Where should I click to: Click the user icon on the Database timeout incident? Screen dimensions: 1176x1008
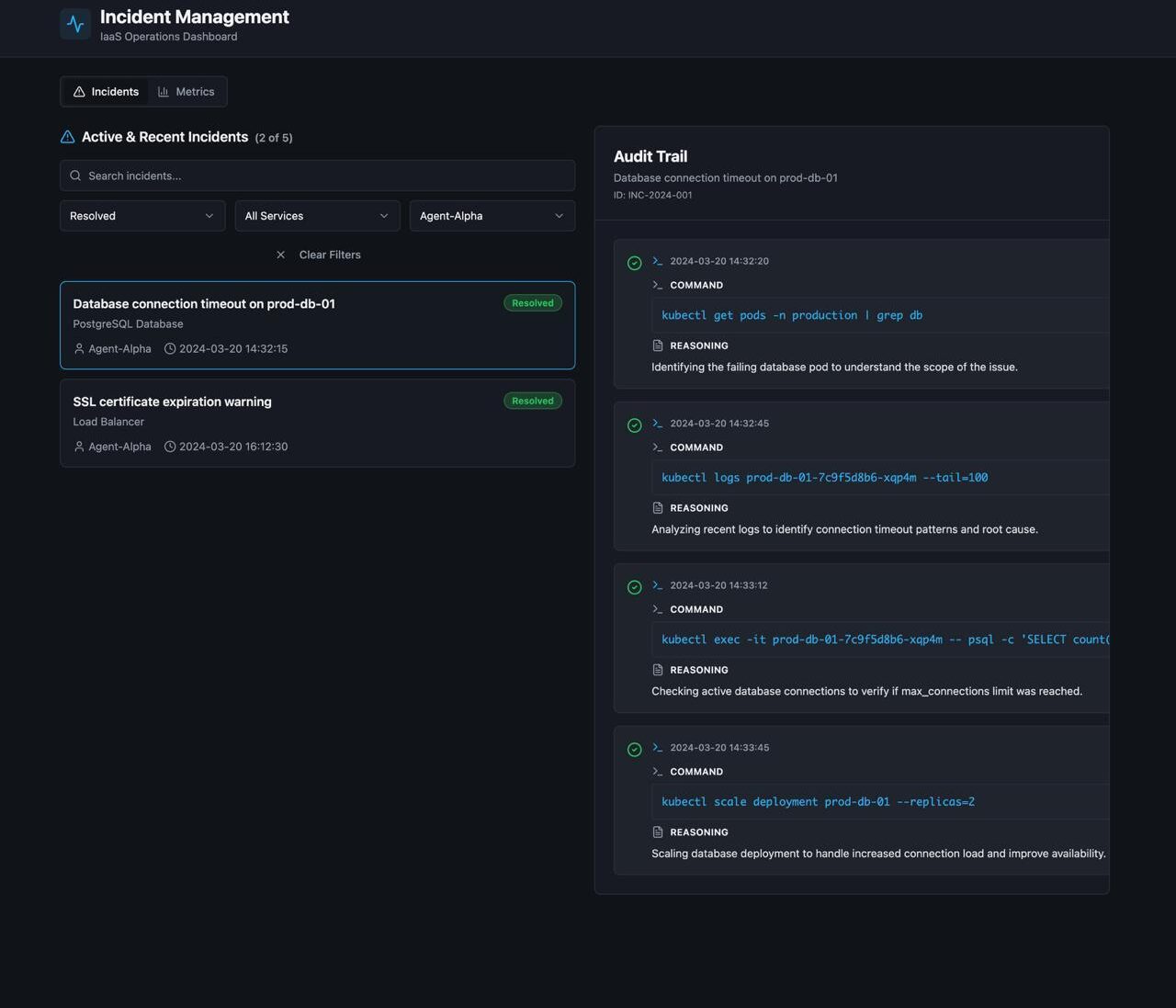pyautogui.click(x=79, y=349)
